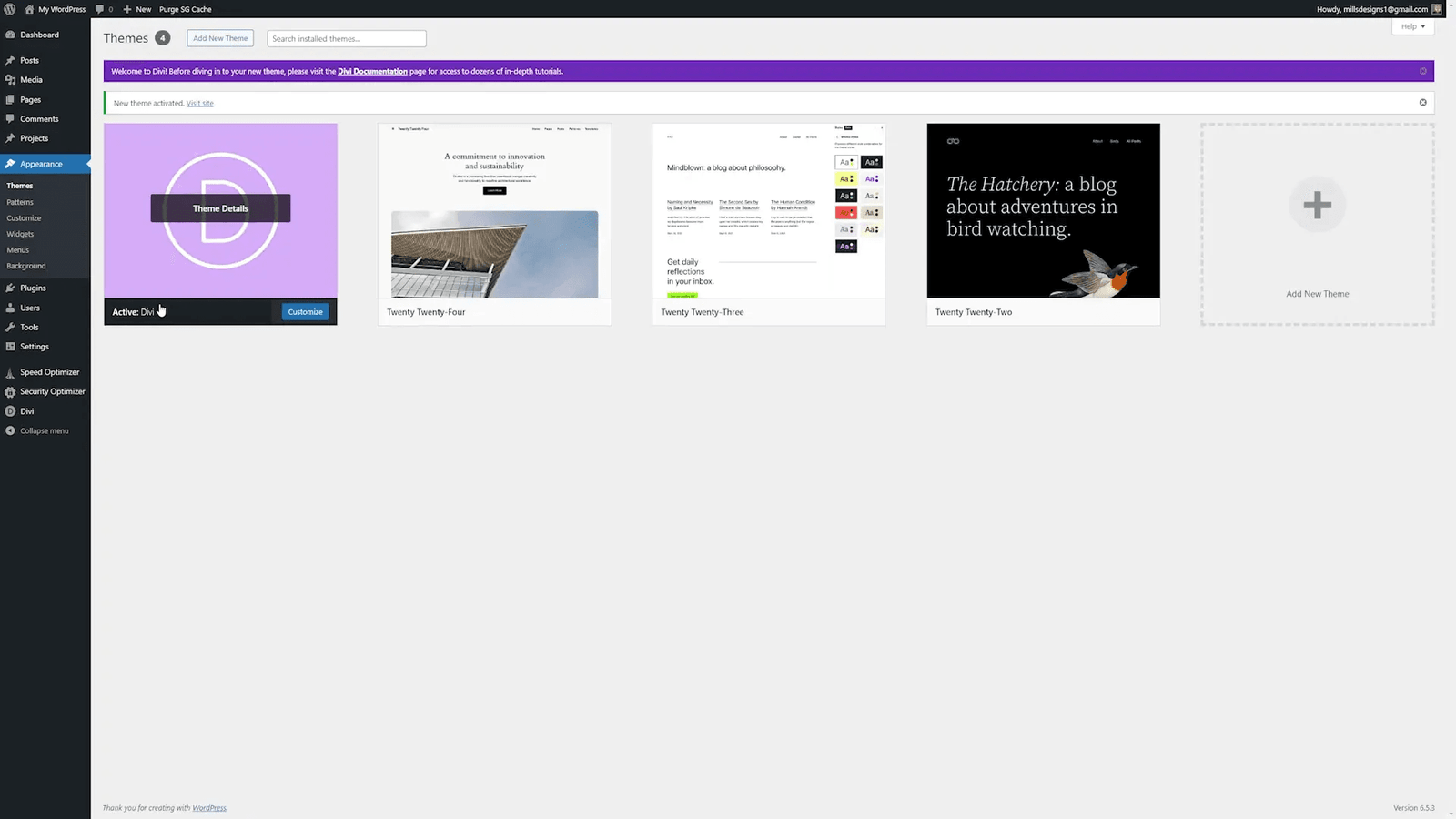Click the Twenty Twenty-Four theme name
The width and height of the screenshot is (1456, 819).
click(x=426, y=312)
